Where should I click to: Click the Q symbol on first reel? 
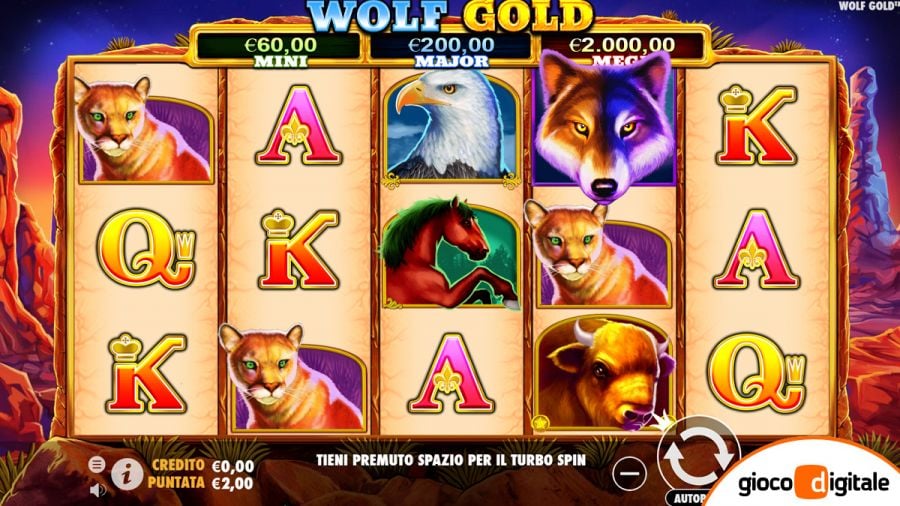tap(146, 248)
